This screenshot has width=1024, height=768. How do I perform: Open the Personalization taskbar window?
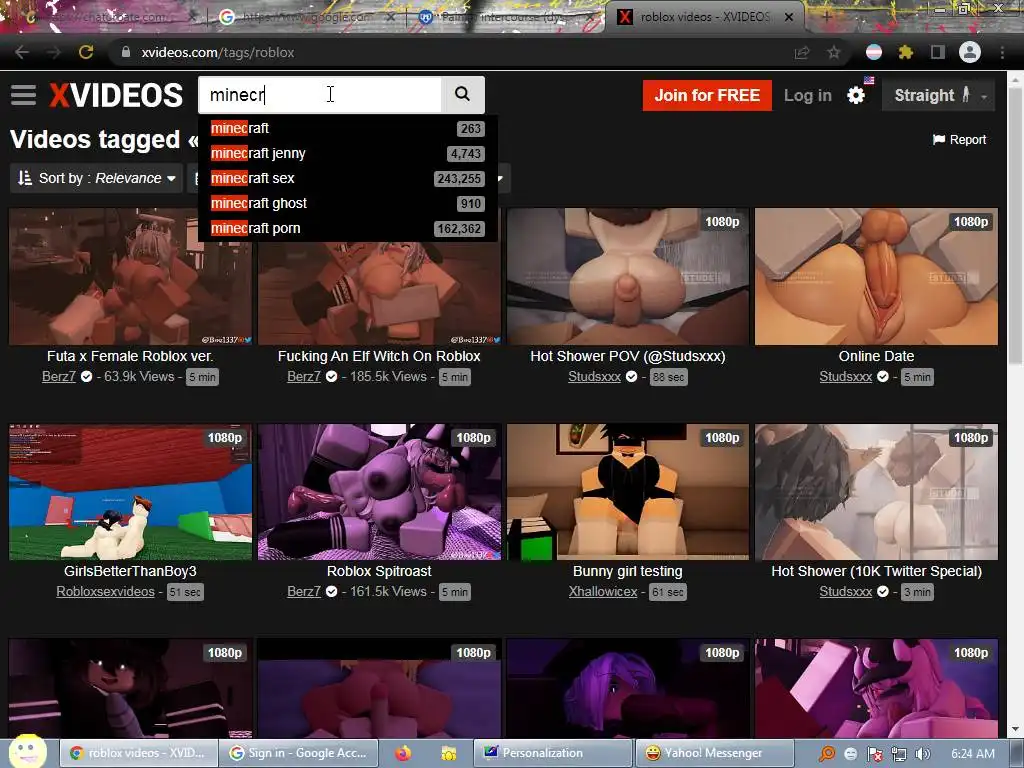click(552, 753)
